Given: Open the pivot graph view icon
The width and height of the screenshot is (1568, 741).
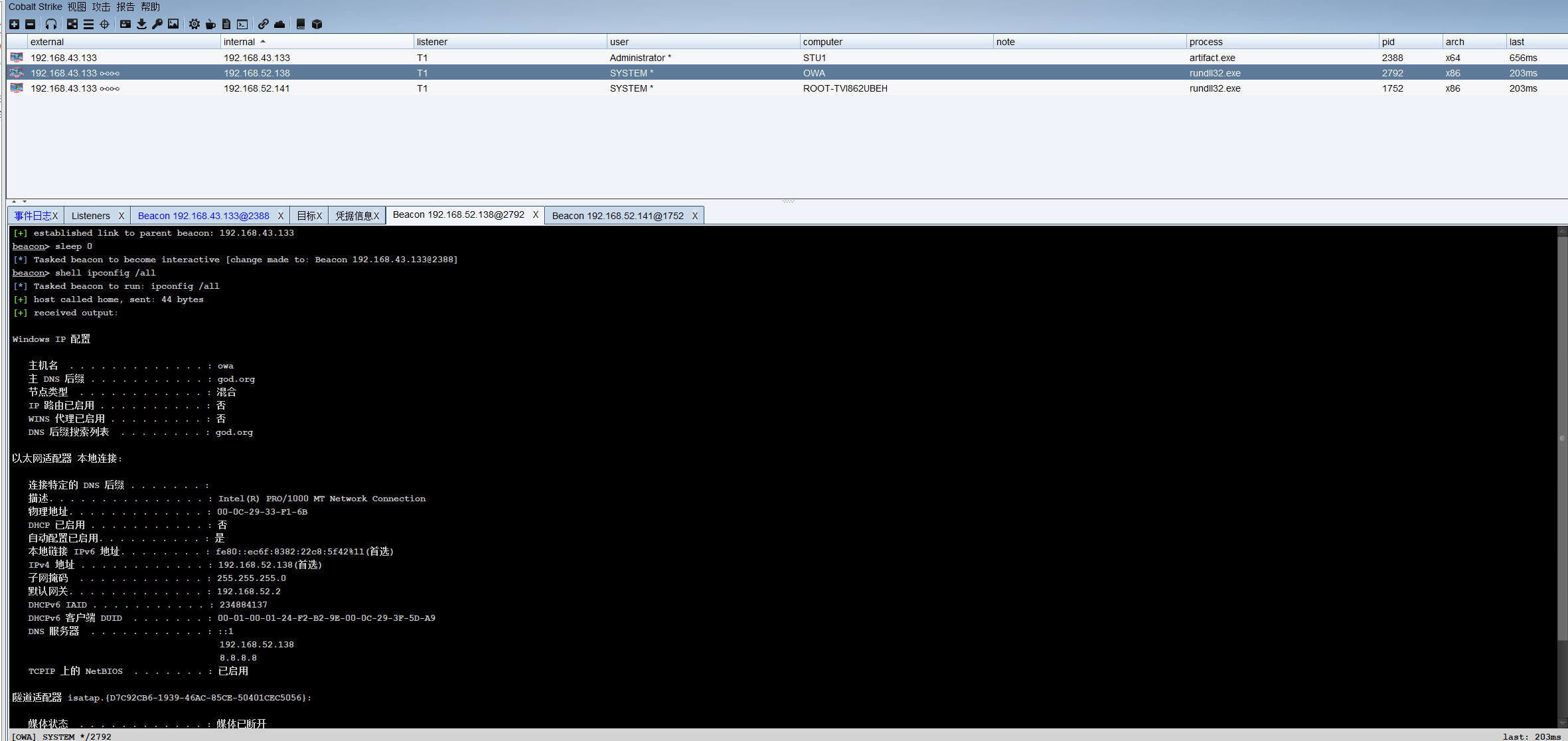Looking at the screenshot, I should pos(72,24).
